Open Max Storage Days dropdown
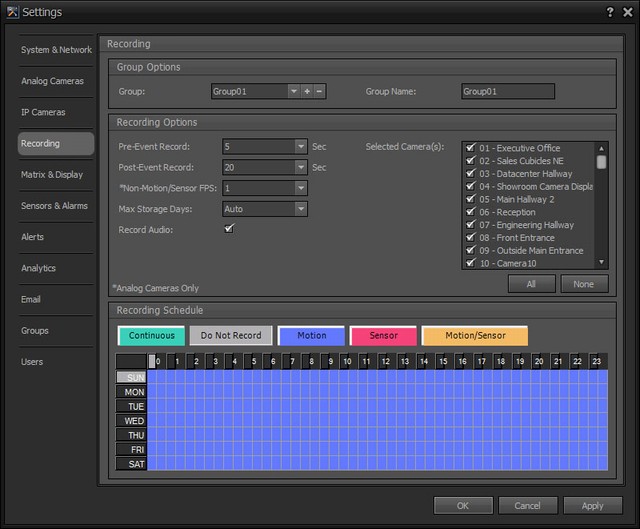The image size is (640, 529). coord(301,209)
